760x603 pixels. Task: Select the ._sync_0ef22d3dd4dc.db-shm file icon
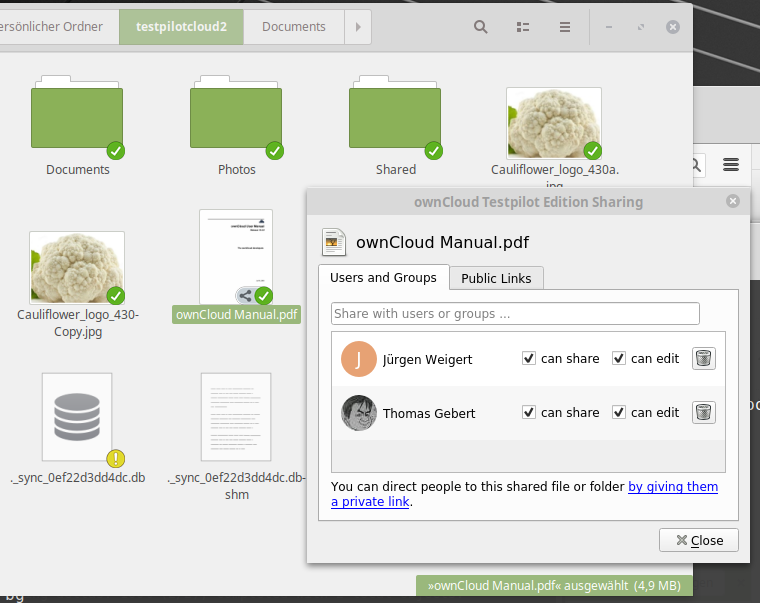pos(236,417)
